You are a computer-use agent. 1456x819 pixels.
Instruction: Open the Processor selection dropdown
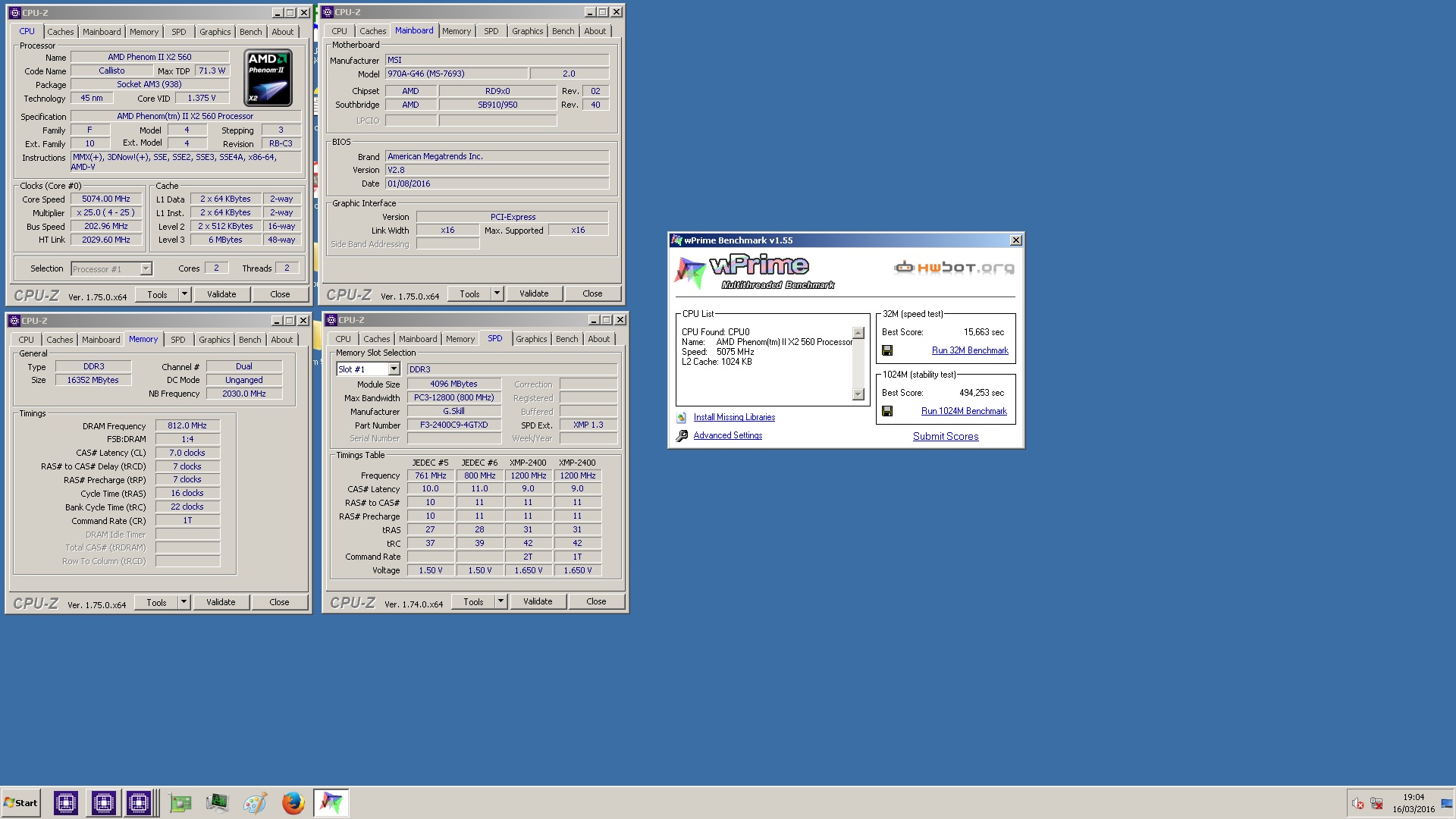146,268
